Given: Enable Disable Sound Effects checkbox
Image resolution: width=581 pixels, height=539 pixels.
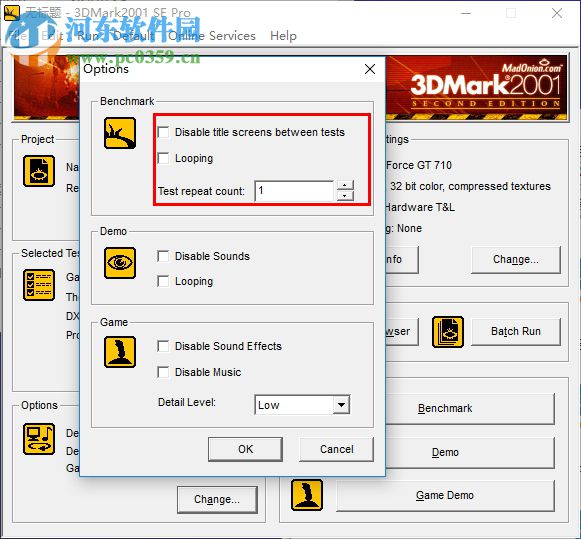Looking at the screenshot, I should [163, 346].
